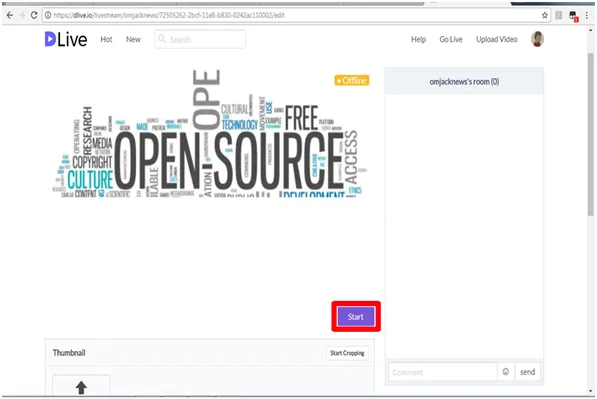Screen dimensions: 597x399
Task: Go forward with browser forward arrow
Action: (x=22, y=15)
